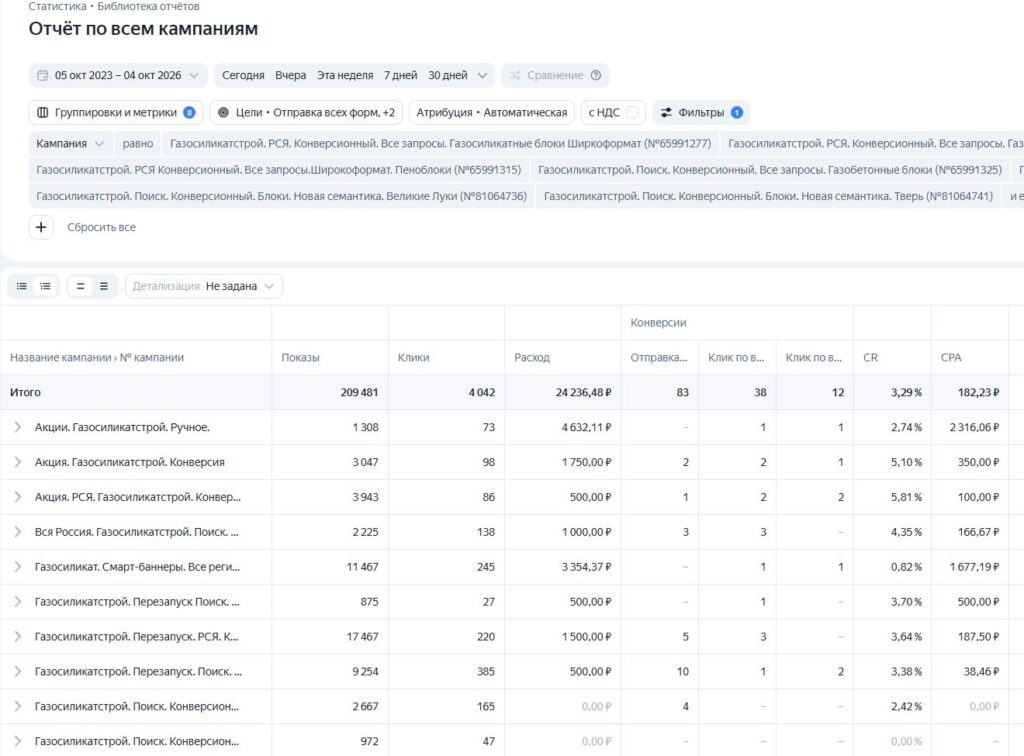Pick the 7 дней period
Viewport: 1024px width, 756px height.
click(400, 75)
